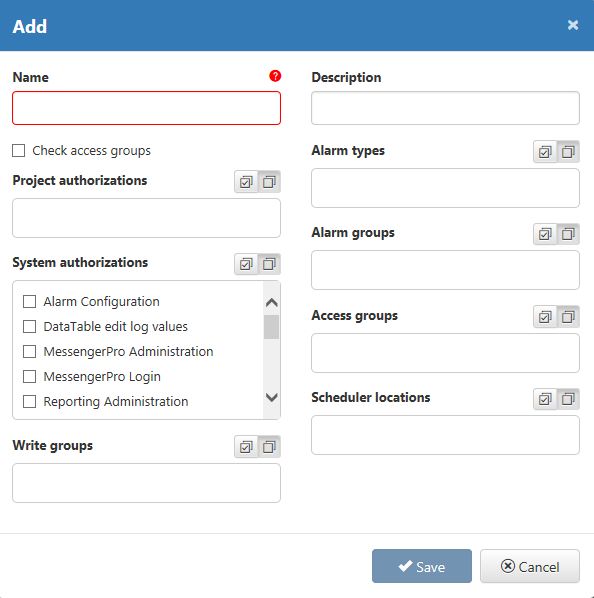Select all Write groups icon
The height and width of the screenshot is (598, 594).
pyautogui.click(x=246, y=447)
